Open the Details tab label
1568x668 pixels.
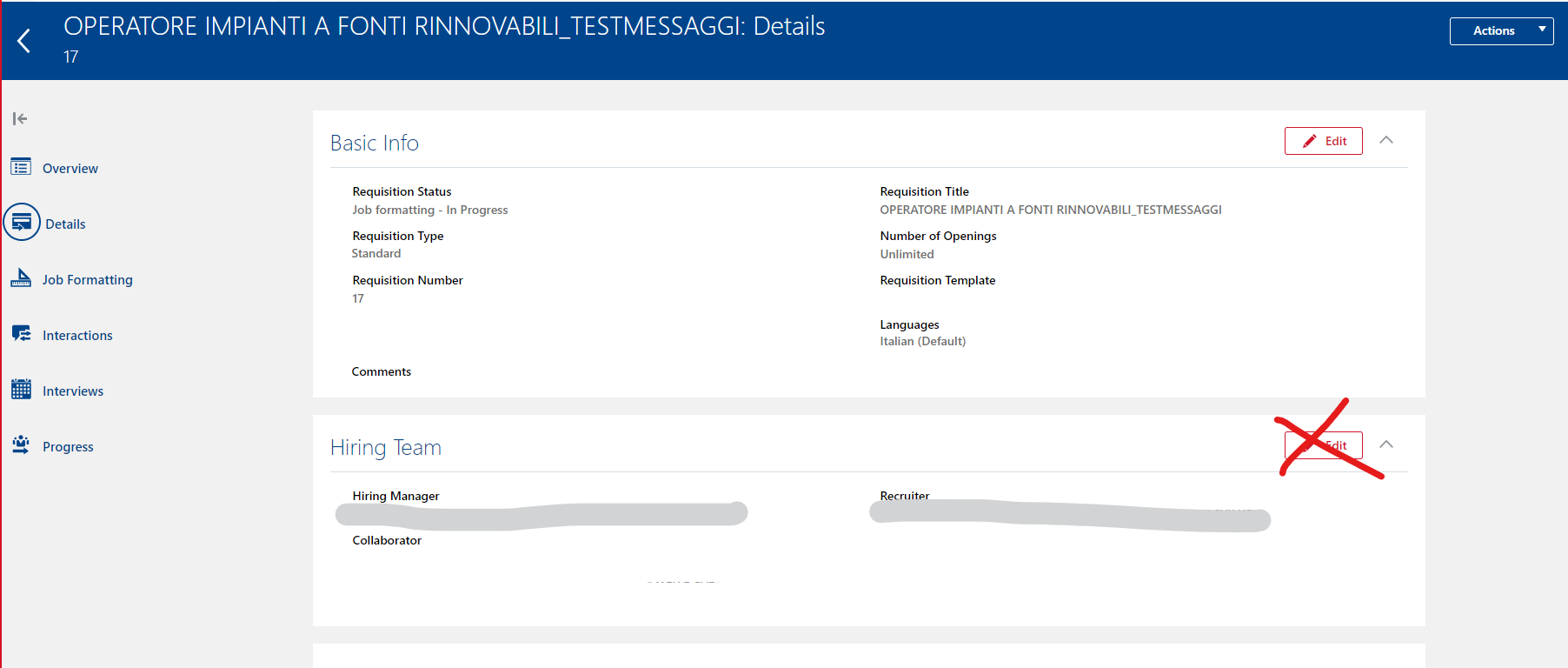(65, 224)
